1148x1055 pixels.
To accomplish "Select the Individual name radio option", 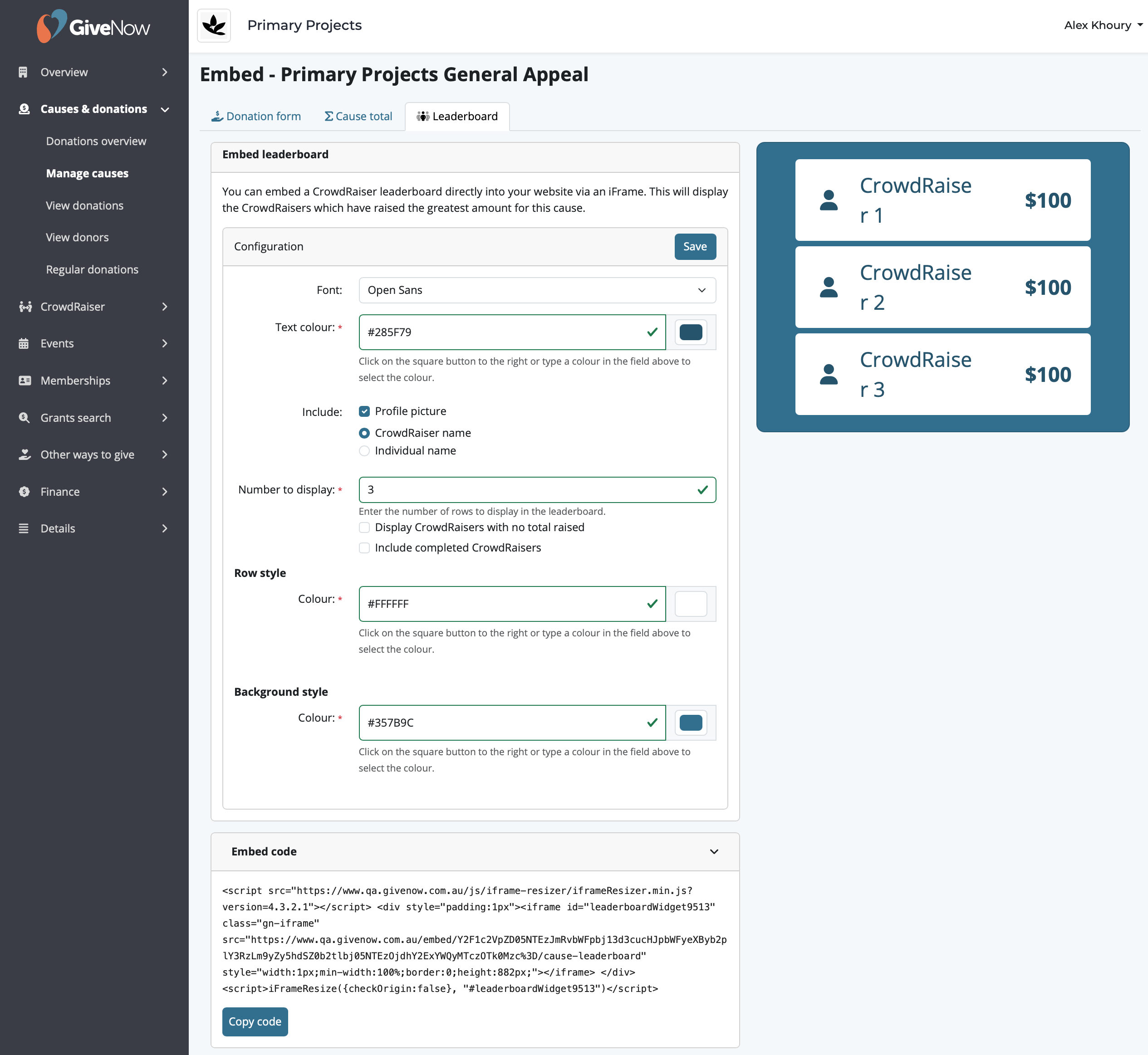I will pos(364,451).
